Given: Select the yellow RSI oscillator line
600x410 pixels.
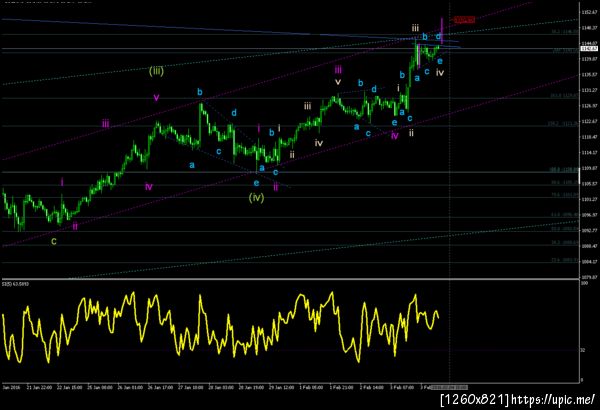Looking at the screenshot, I should [x=220, y=328].
